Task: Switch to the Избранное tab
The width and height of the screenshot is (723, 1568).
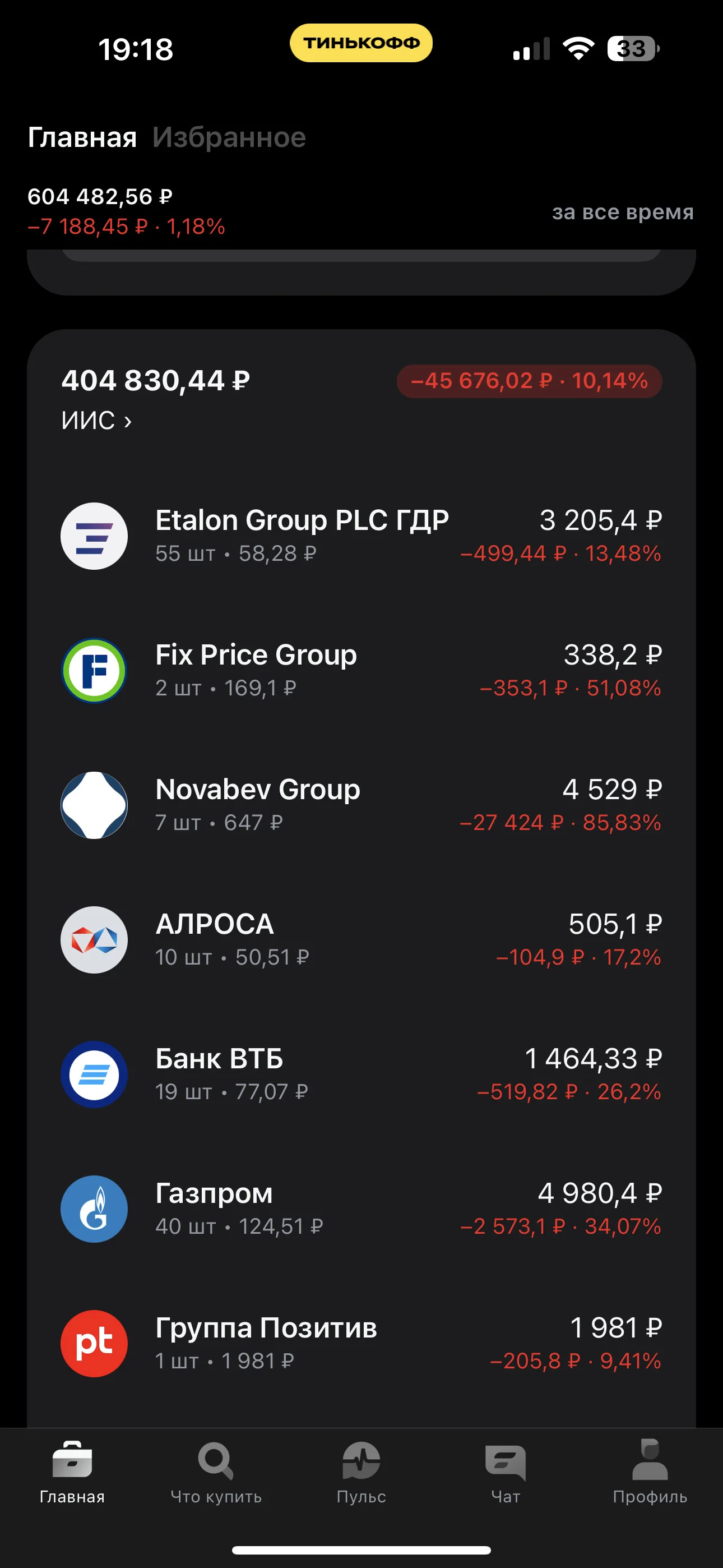Action: [229, 137]
